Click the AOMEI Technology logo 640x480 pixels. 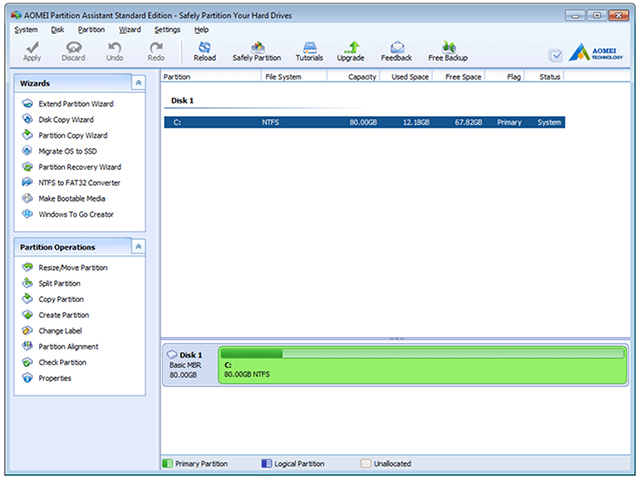[596, 52]
